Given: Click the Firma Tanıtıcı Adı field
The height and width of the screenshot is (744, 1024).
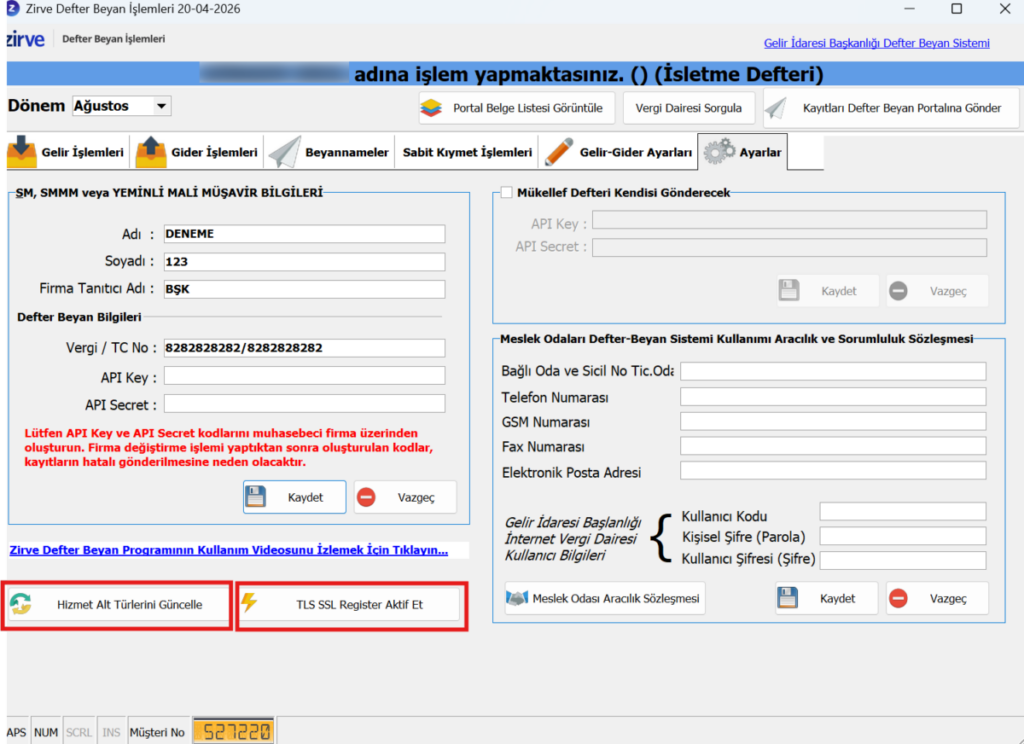Looking at the screenshot, I should pyautogui.click(x=304, y=289).
